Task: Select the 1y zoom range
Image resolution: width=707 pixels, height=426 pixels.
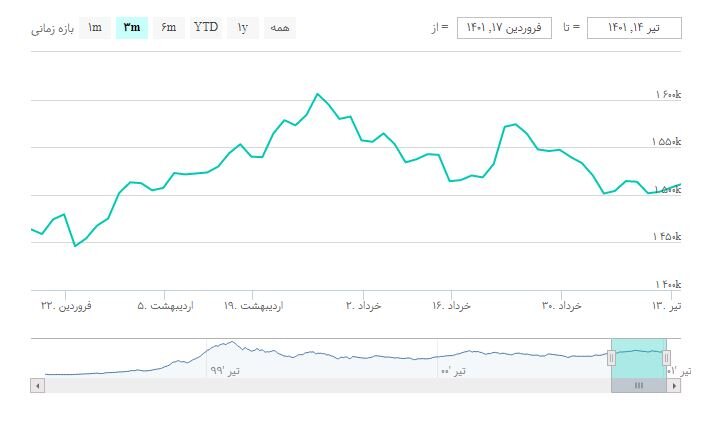Action: (x=243, y=27)
